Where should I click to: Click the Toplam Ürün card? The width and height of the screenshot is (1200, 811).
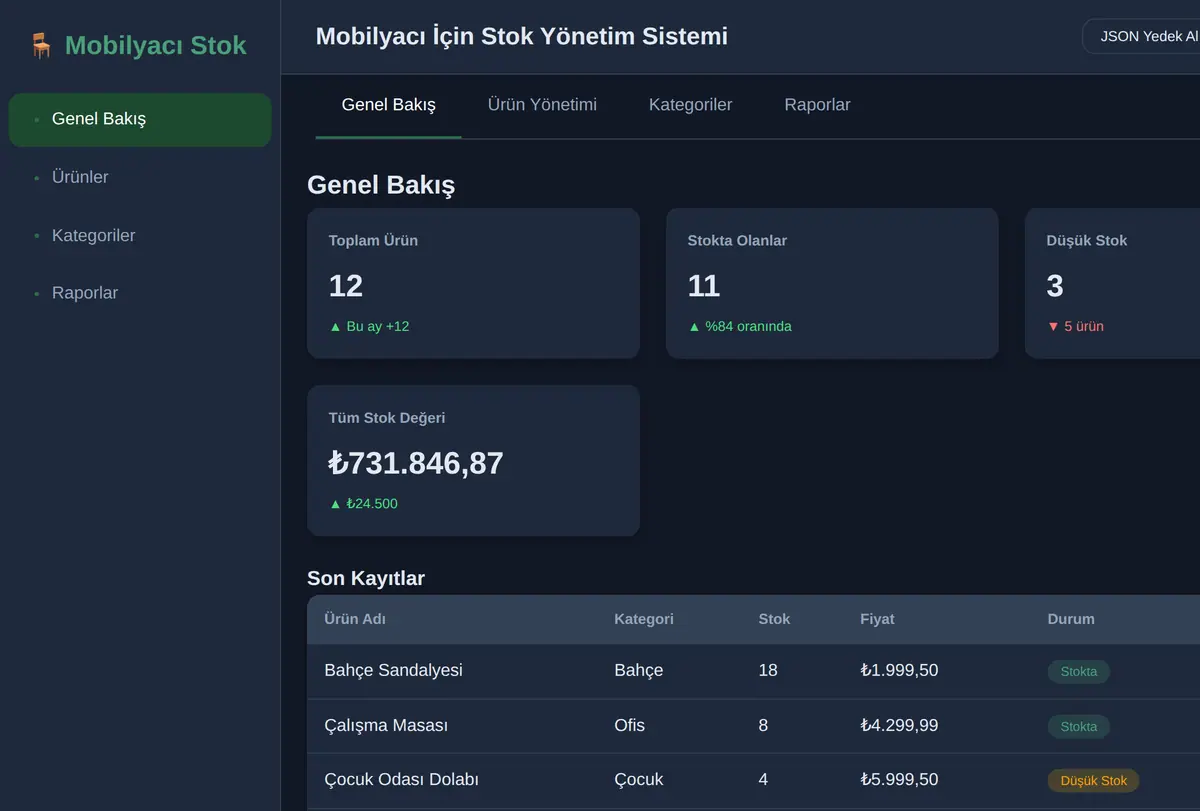(x=473, y=283)
